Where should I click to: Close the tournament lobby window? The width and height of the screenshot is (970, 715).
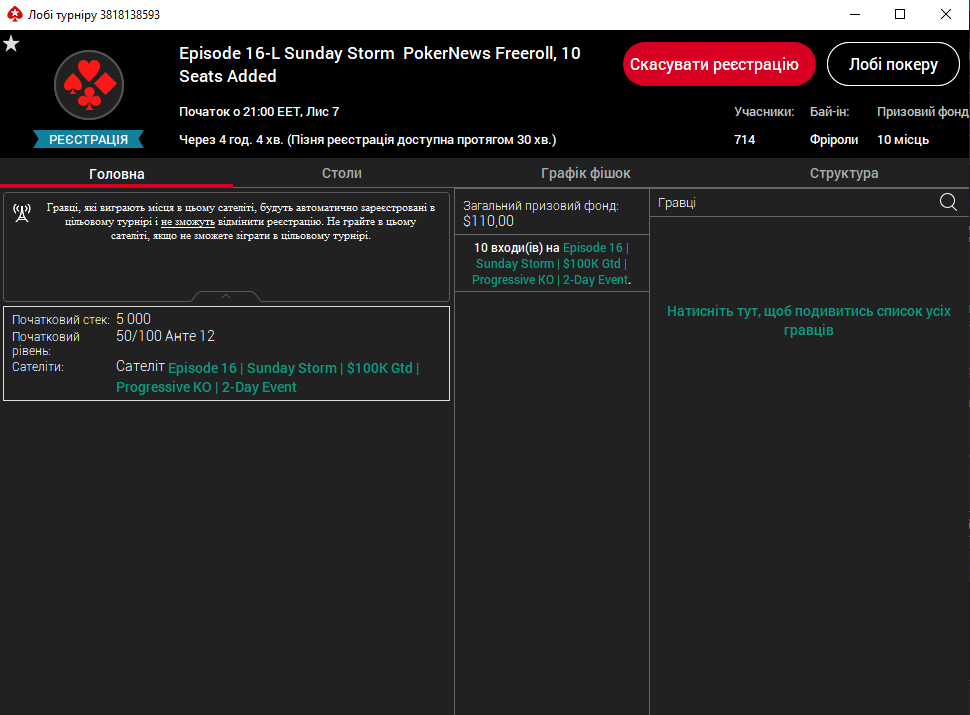[945, 14]
